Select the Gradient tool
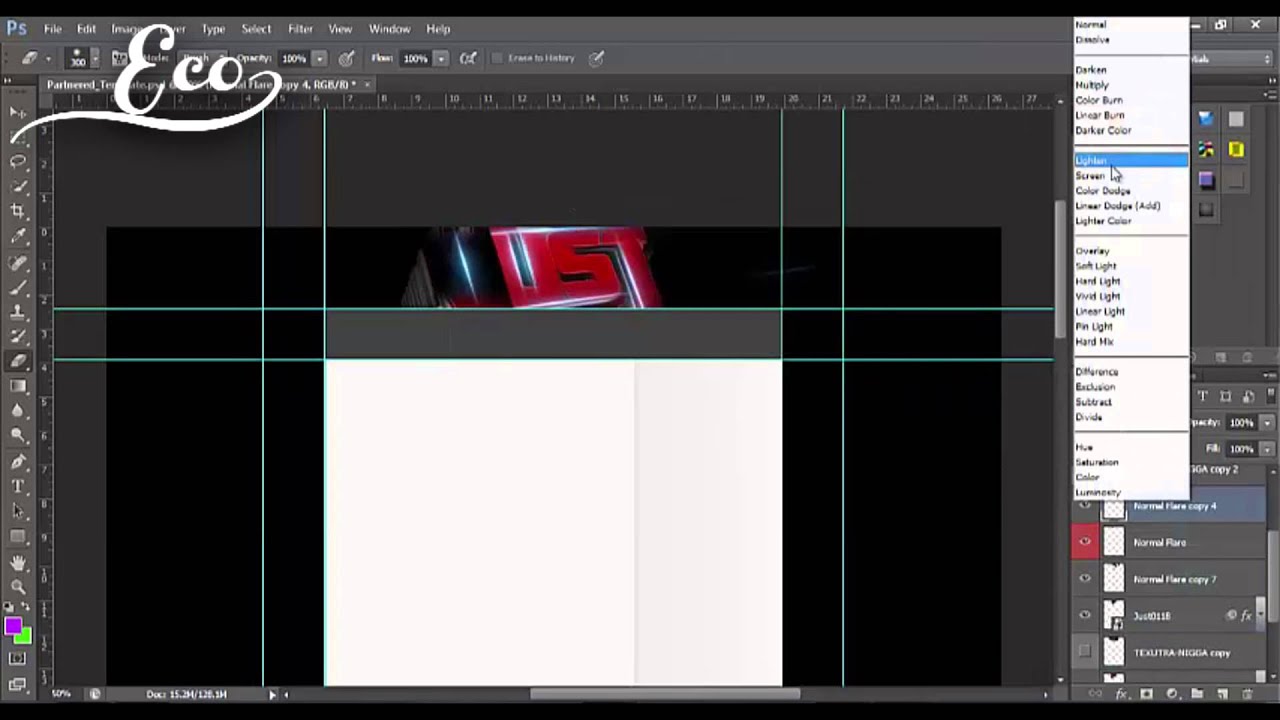The image size is (1280, 720). tap(18, 386)
